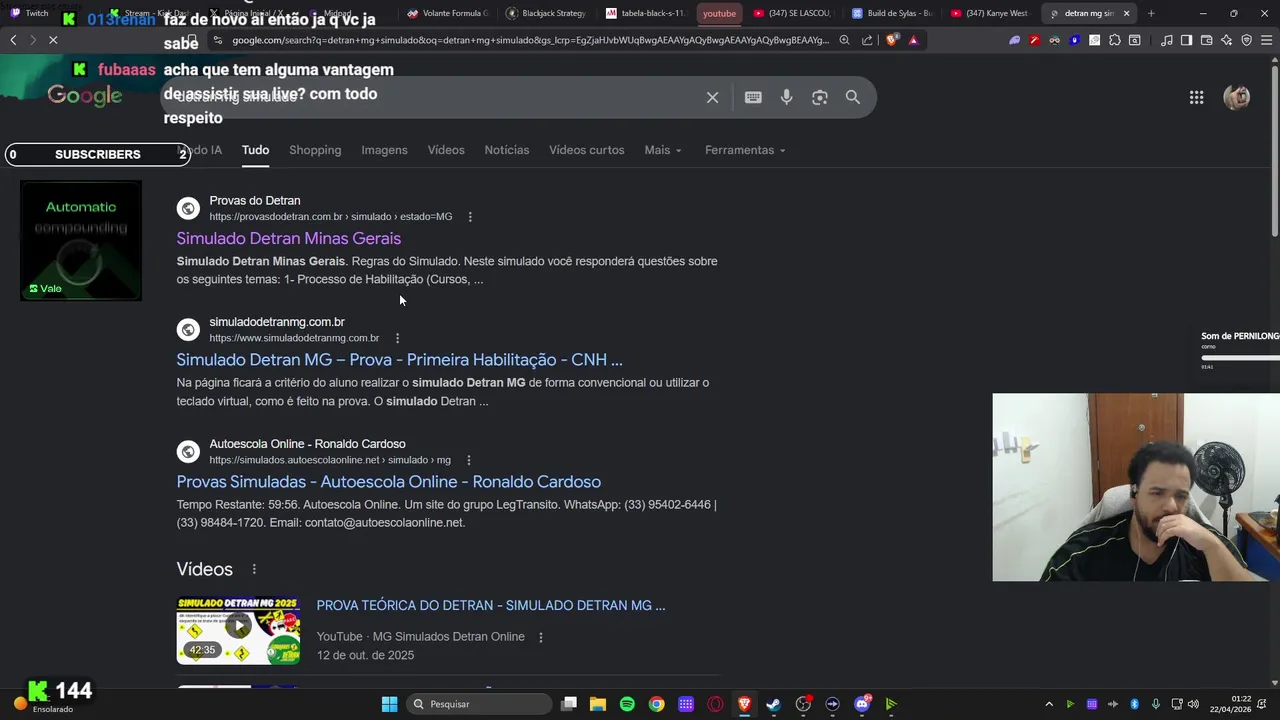Open Steam from the taskbar

click(x=773, y=704)
